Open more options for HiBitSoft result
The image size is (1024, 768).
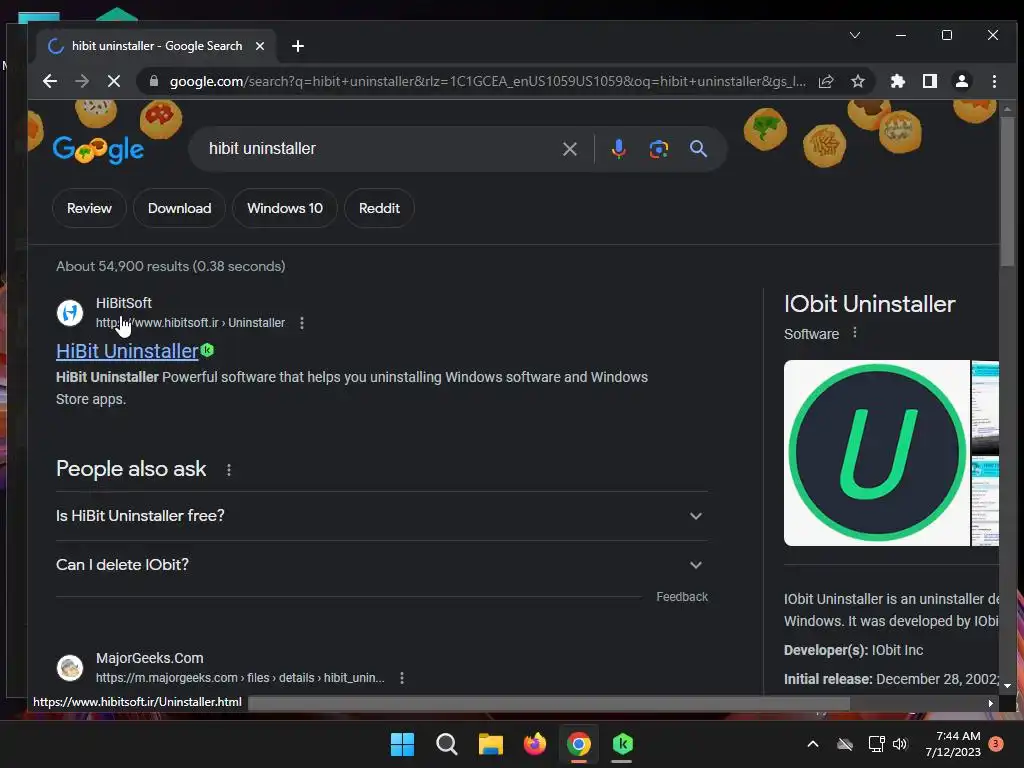click(302, 323)
